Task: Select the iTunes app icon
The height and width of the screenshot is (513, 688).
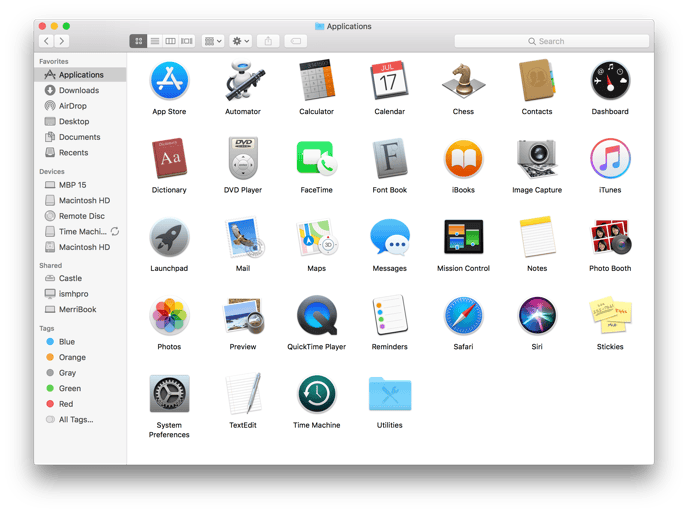Action: [x=610, y=158]
